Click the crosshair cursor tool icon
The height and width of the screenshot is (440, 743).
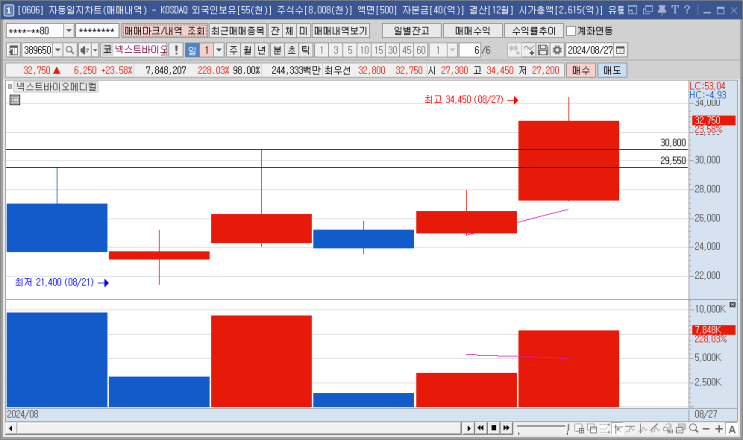[x=617, y=428]
